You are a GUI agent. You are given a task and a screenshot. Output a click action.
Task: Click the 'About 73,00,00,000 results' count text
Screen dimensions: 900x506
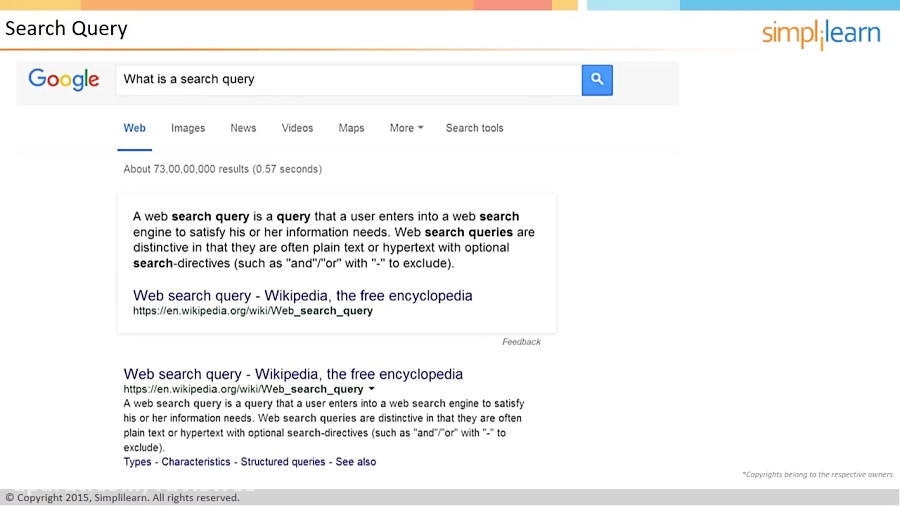click(x=223, y=169)
